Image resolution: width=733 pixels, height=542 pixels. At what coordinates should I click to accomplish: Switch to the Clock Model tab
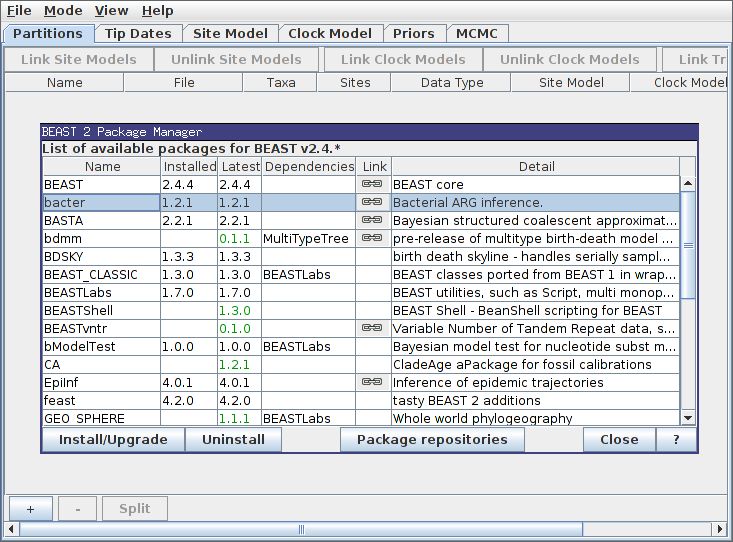pos(330,34)
